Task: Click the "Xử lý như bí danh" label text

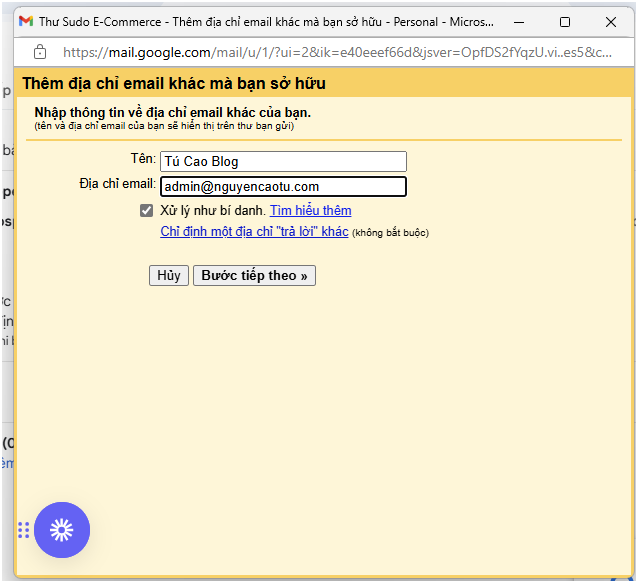Action: click(x=212, y=211)
